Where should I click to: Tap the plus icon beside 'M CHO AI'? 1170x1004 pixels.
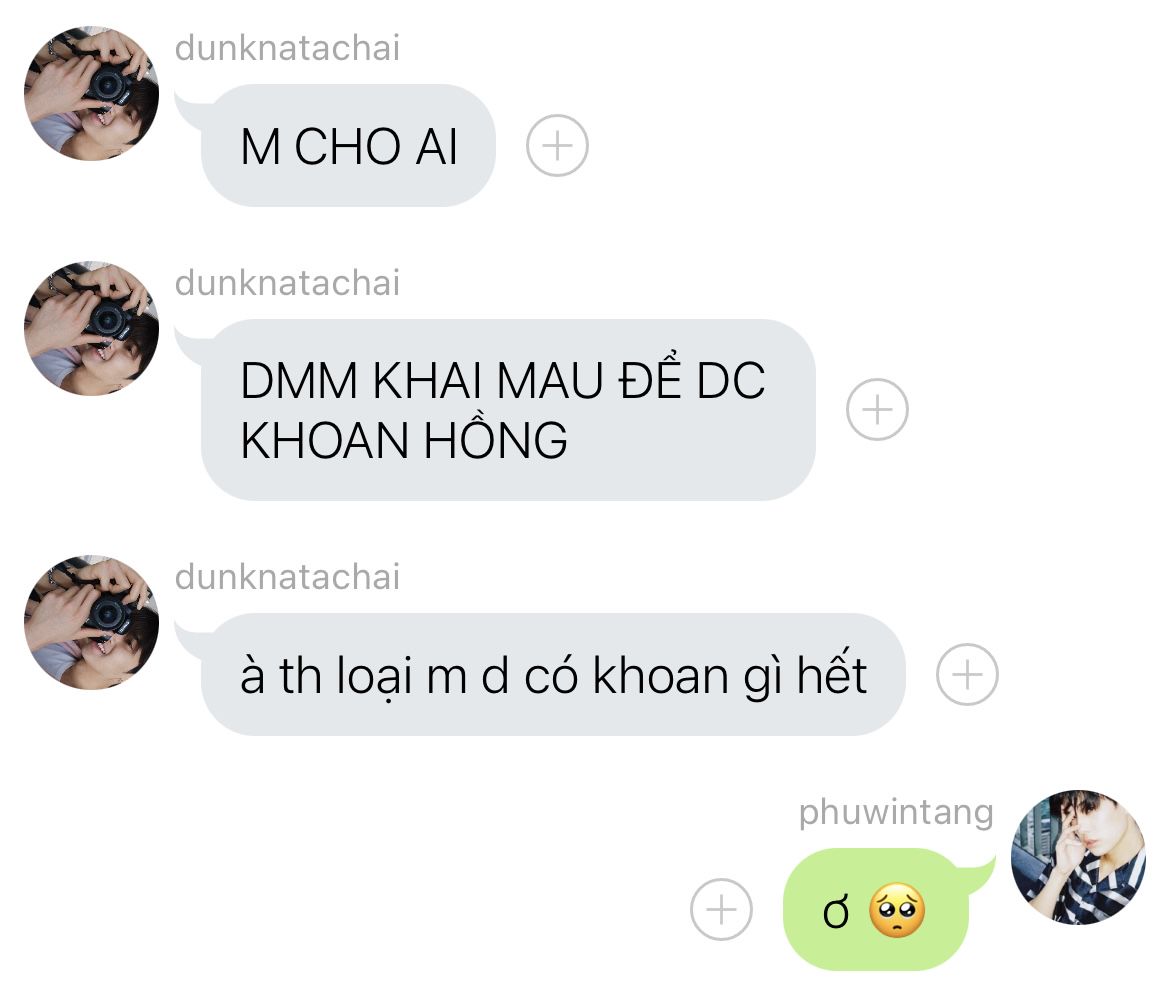coord(557,145)
